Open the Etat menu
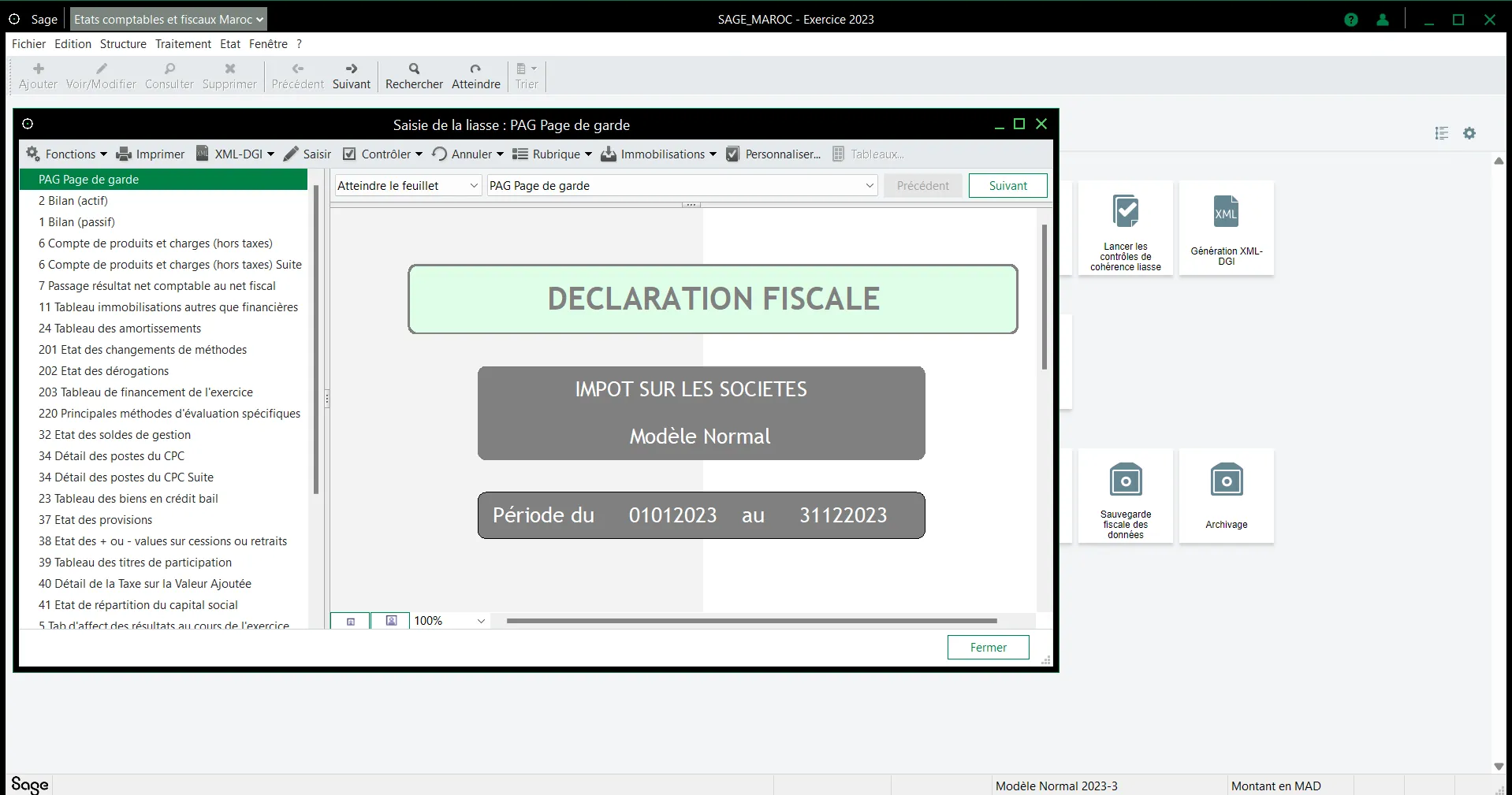The image size is (1512, 795). point(230,44)
